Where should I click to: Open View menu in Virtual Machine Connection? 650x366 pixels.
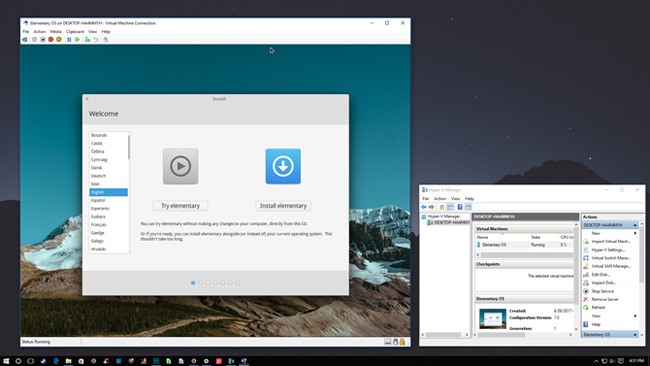[x=92, y=32]
